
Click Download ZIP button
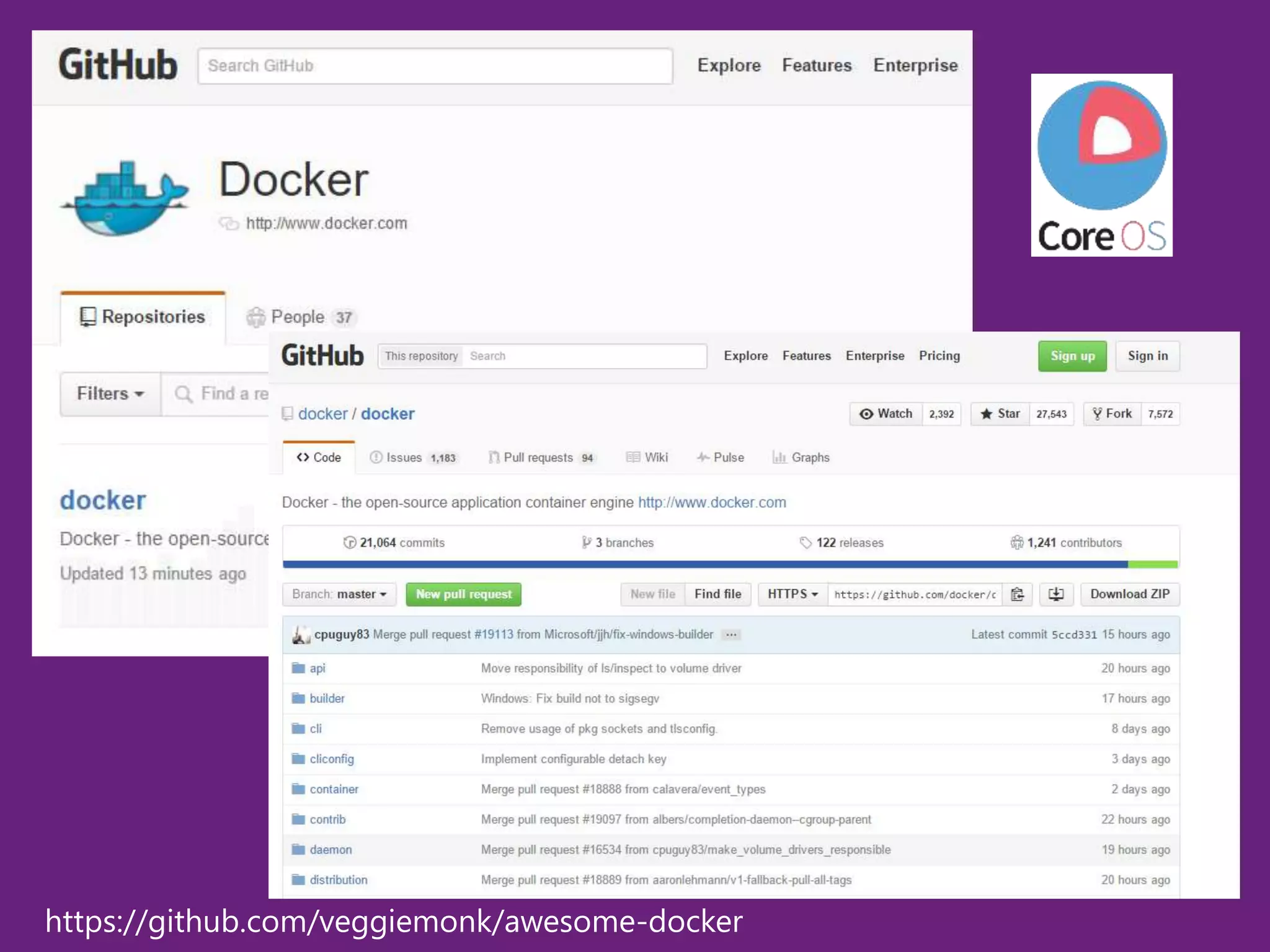tap(1130, 594)
